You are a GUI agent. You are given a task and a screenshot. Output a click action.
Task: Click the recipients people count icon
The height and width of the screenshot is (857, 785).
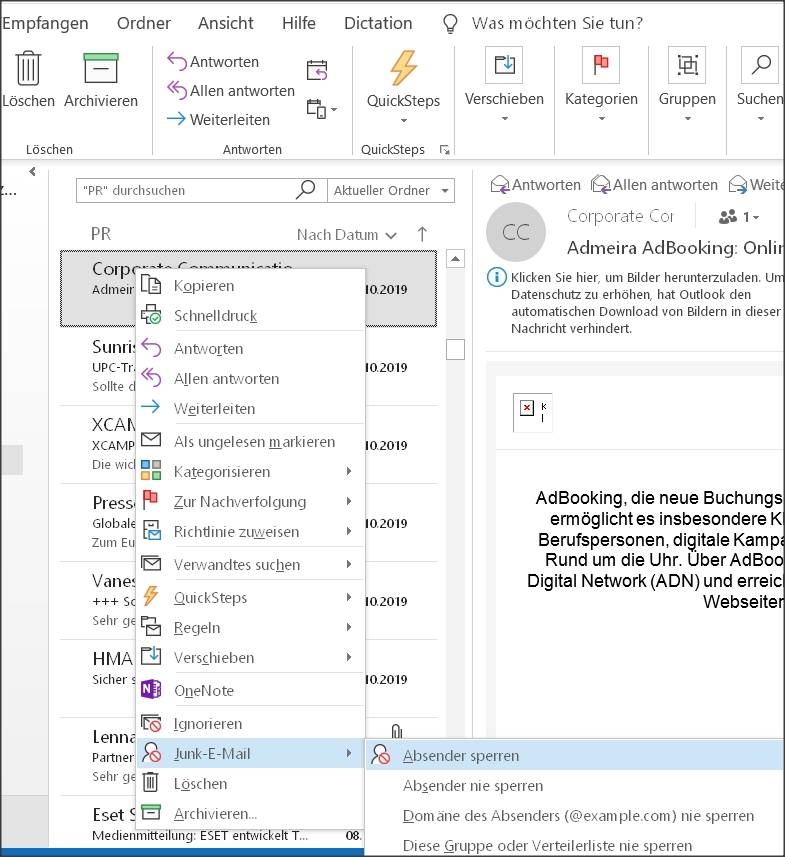tap(739, 217)
